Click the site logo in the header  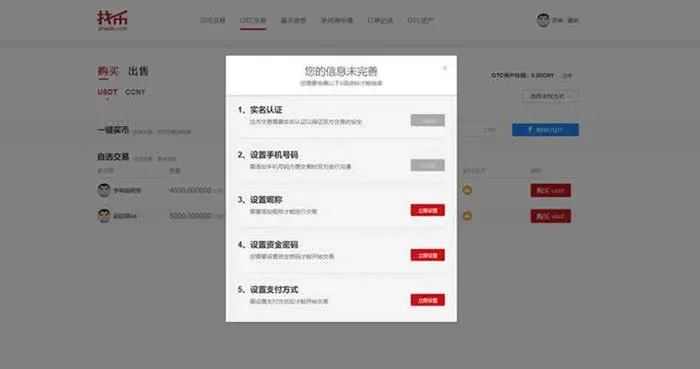click(112, 21)
